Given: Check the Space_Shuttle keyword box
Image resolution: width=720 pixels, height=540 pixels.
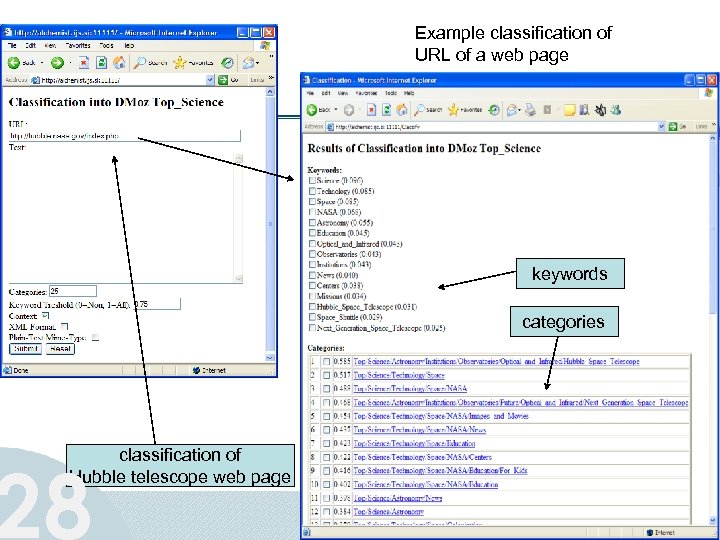Looking at the screenshot, I should point(312,317).
